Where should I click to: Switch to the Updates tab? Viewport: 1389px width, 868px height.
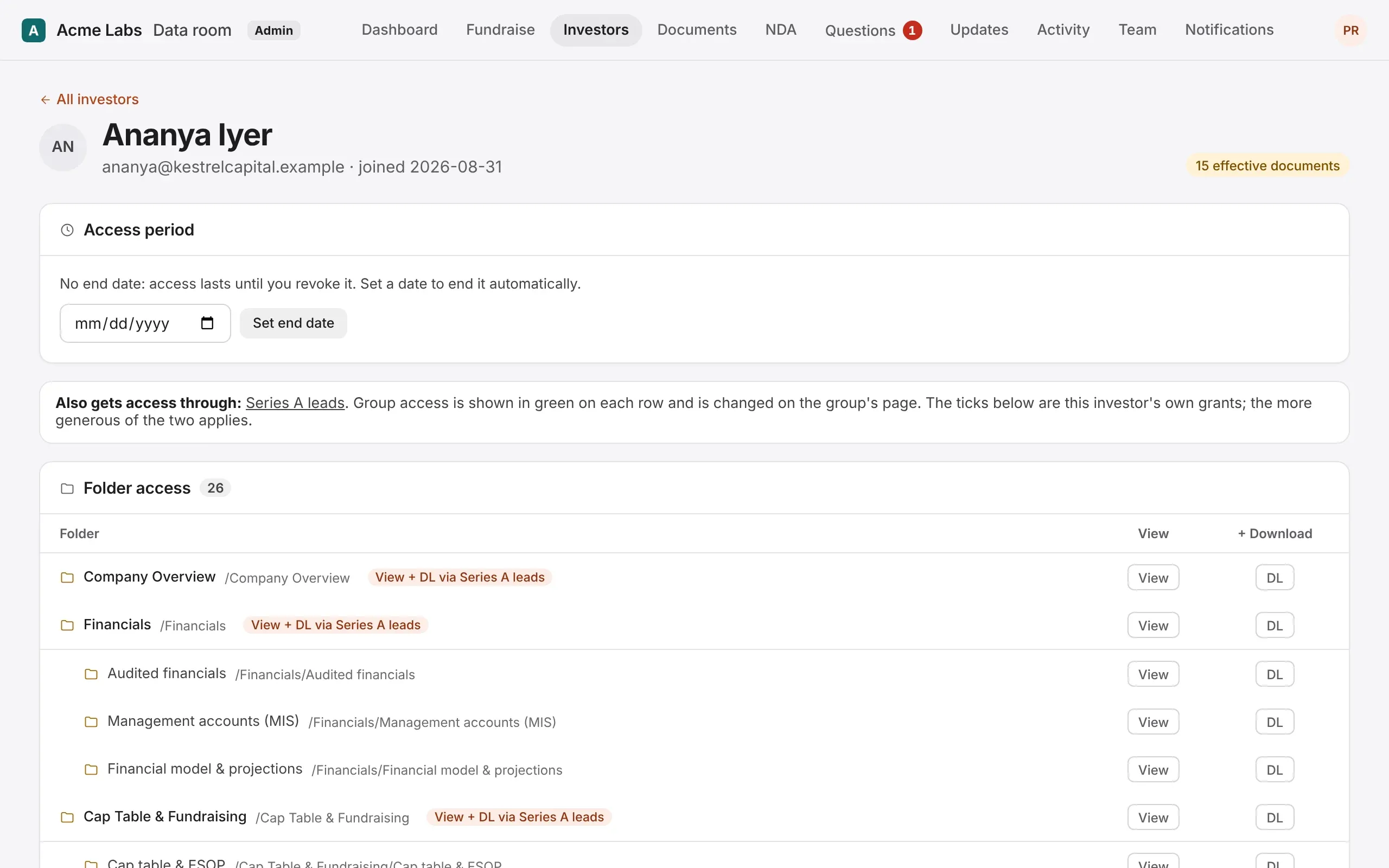979,30
